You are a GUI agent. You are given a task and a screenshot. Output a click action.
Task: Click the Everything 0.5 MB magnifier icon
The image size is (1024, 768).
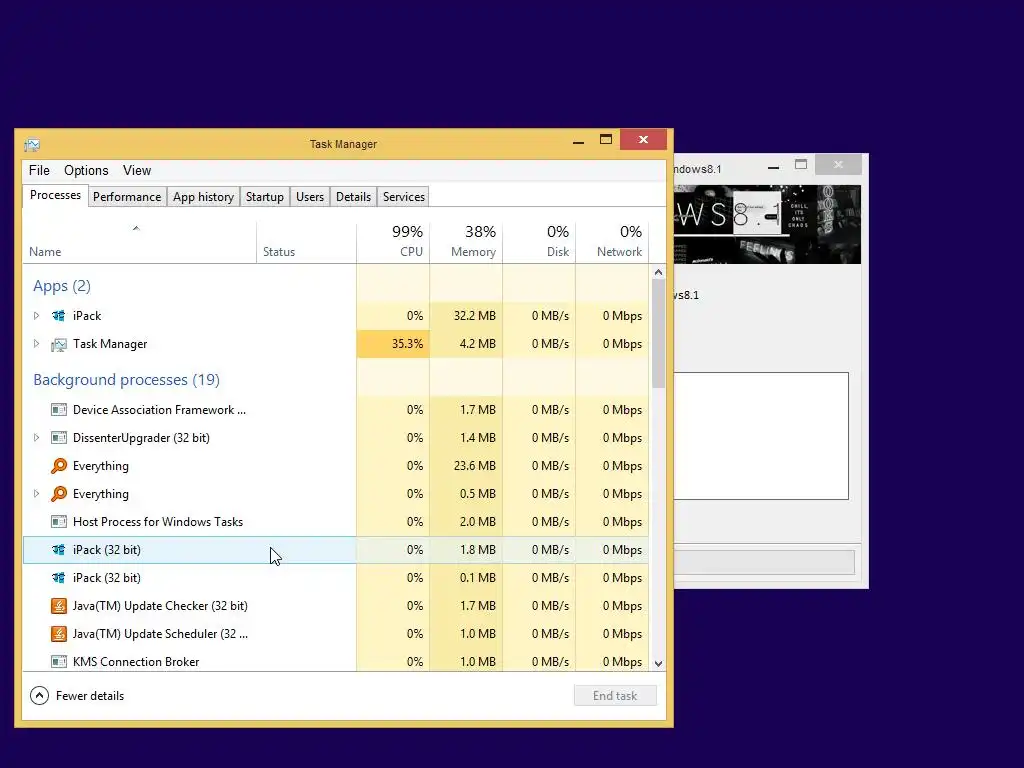[59, 494]
